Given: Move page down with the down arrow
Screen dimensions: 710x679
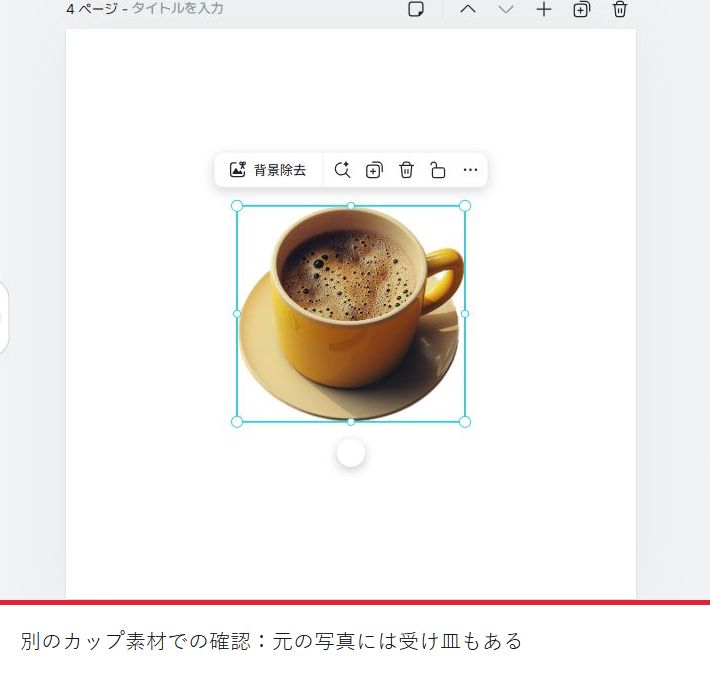Looking at the screenshot, I should pyautogui.click(x=505, y=9).
